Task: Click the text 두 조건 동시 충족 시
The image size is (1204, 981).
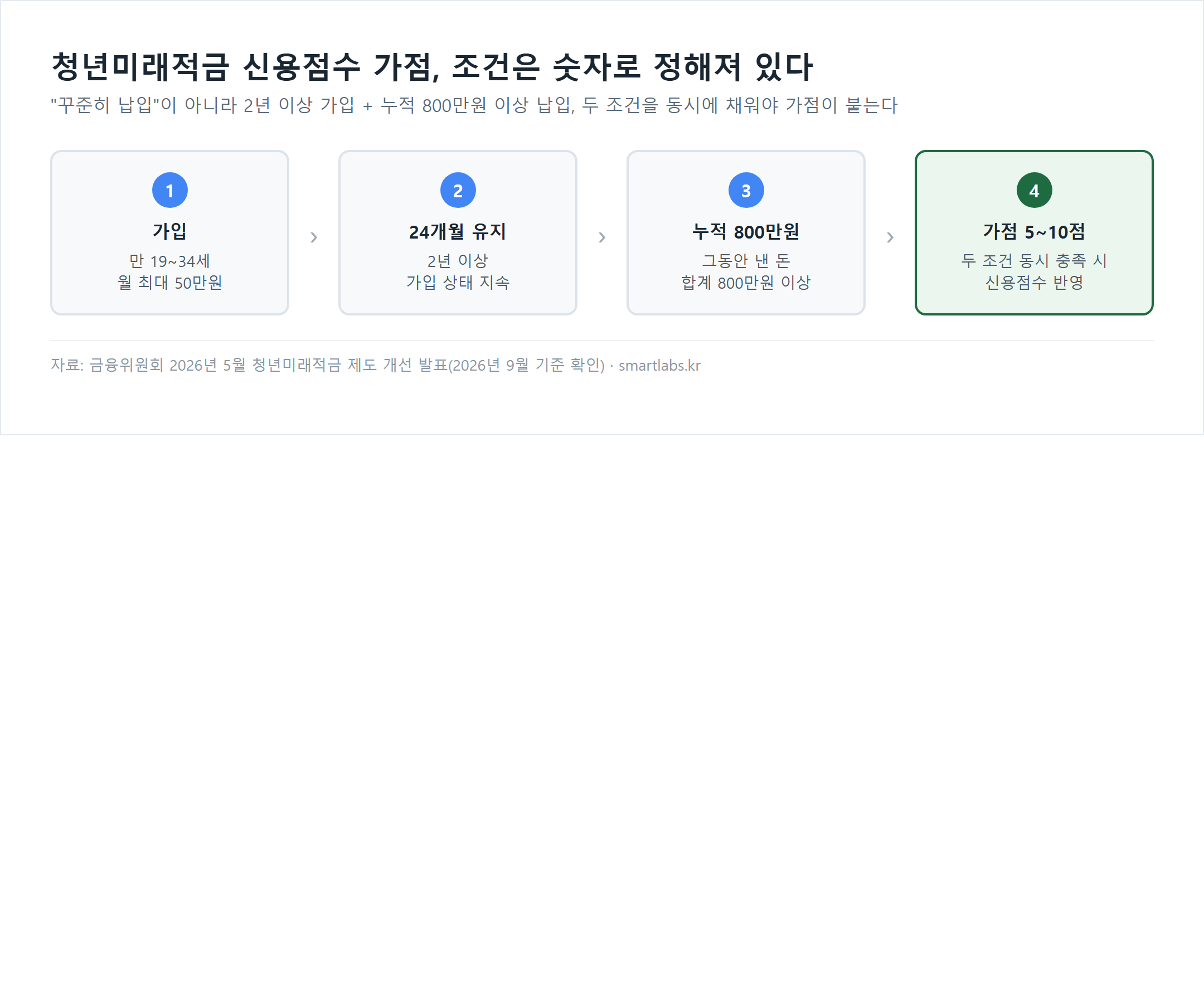Action: click(x=1034, y=261)
